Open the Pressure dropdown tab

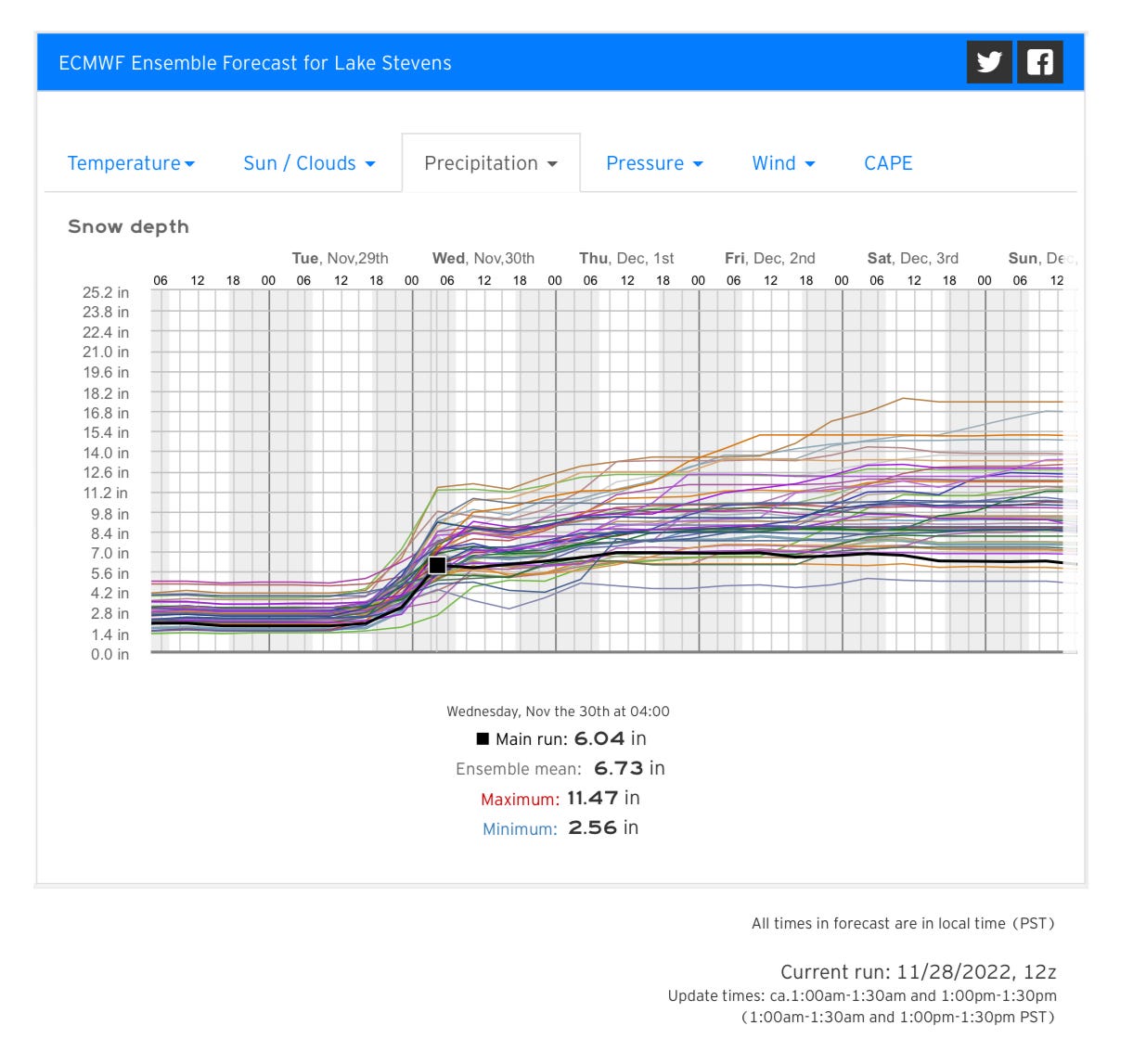pyautogui.click(x=654, y=163)
